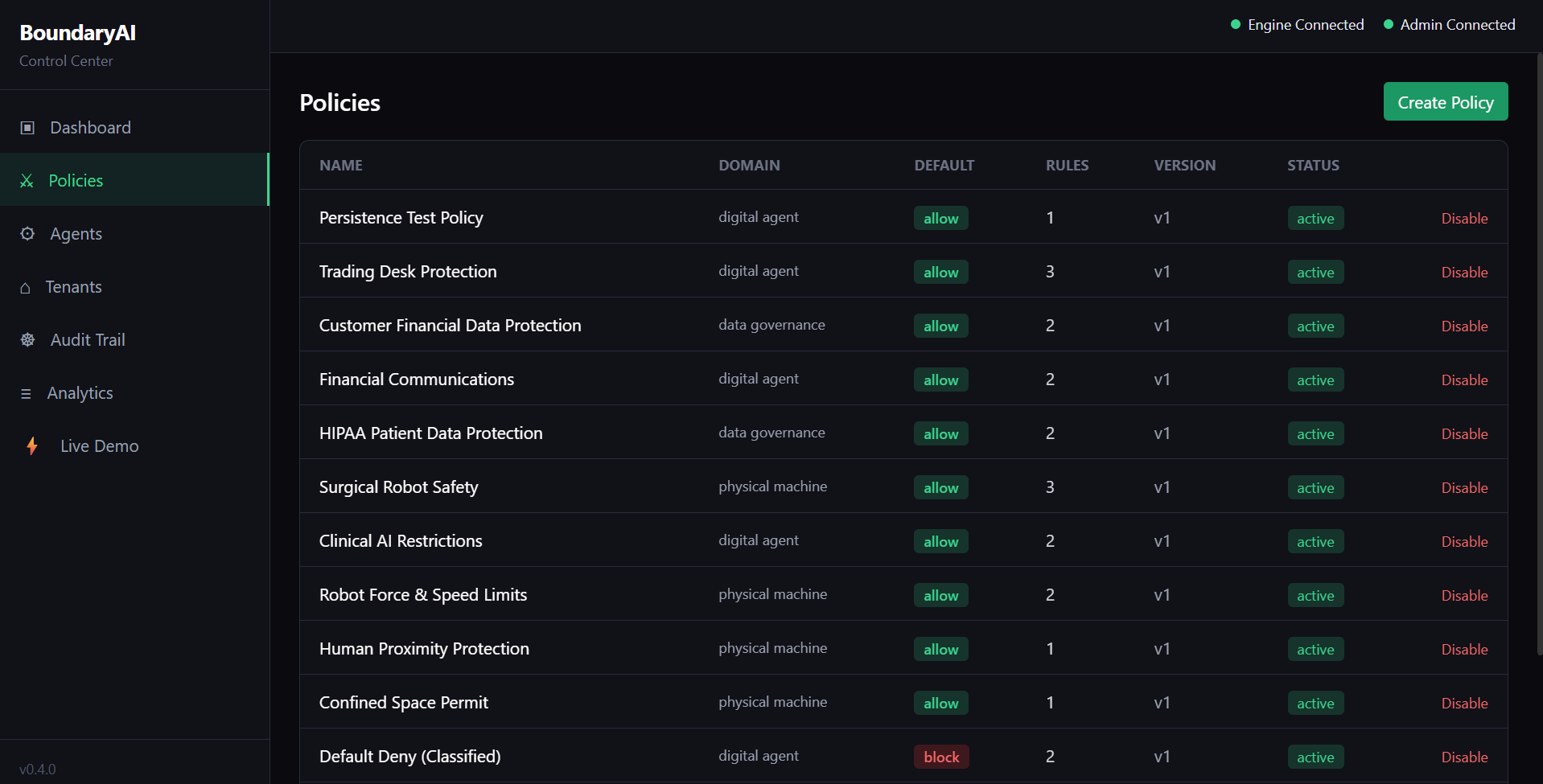Disable the Surgical Robot Safety policy
Screen dimensions: 1543x784
point(1464,488)
